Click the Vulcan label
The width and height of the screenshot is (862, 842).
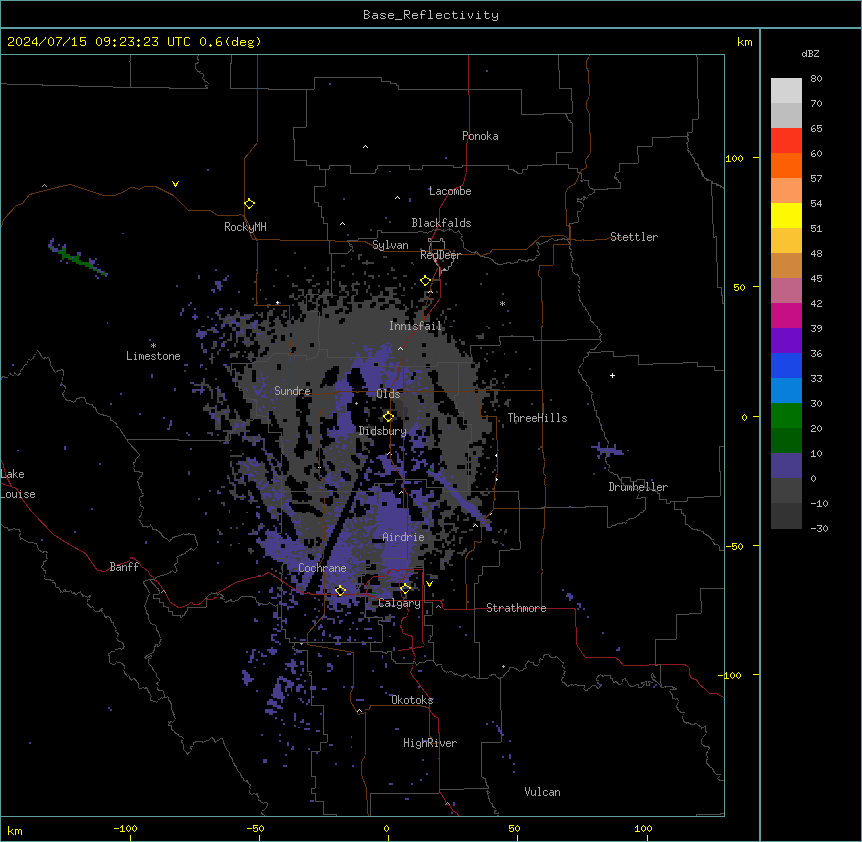point(543,792)
